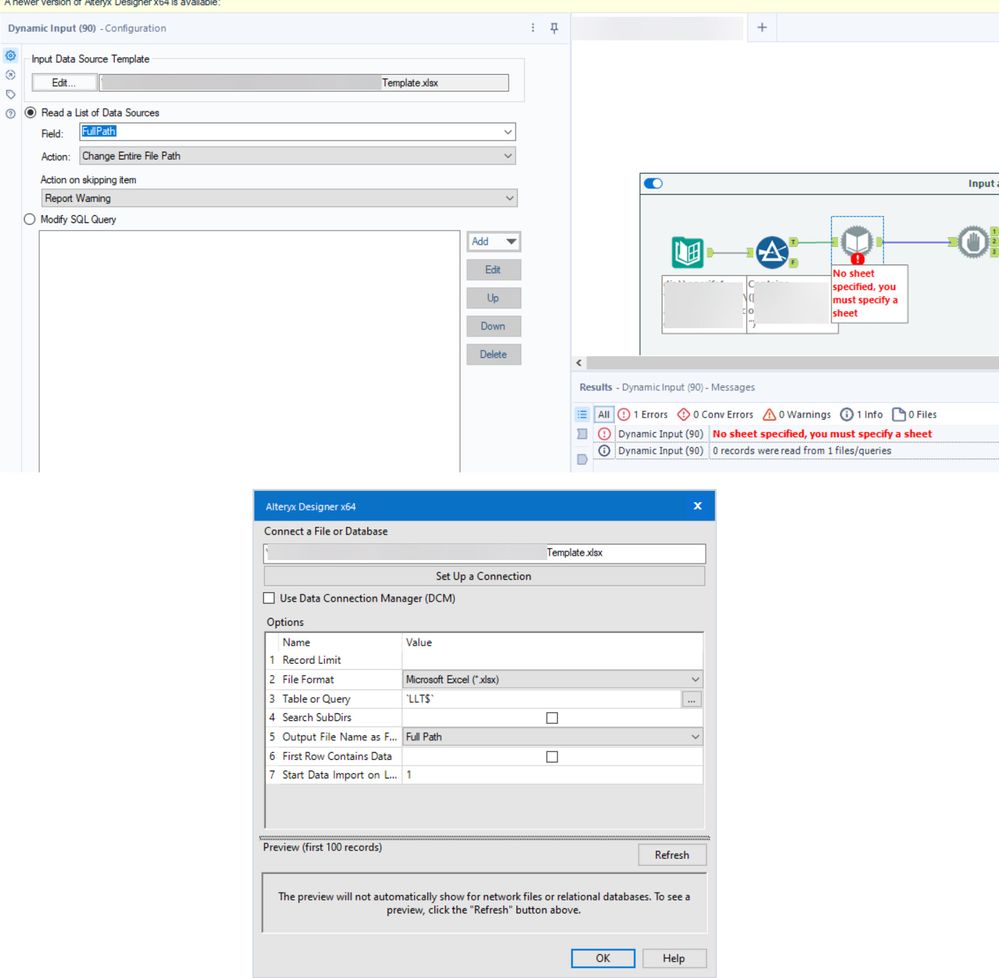The image size is (999, 978).
Task: Click the info icon on second message row
Action: click(604, 450)
